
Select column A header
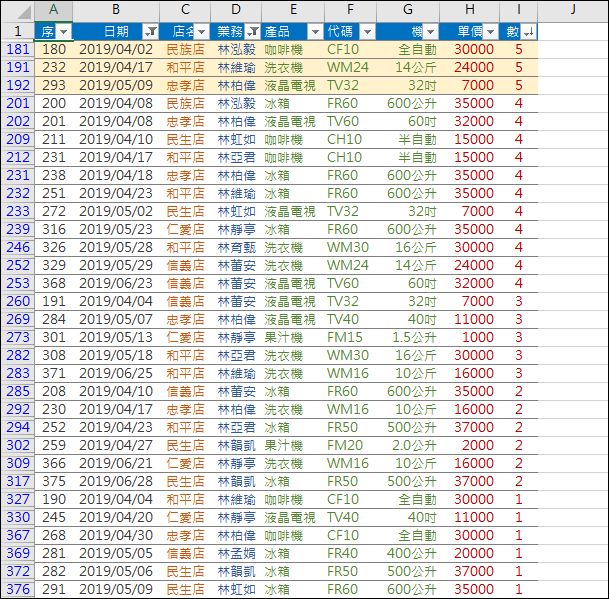[x=54, y=10]
